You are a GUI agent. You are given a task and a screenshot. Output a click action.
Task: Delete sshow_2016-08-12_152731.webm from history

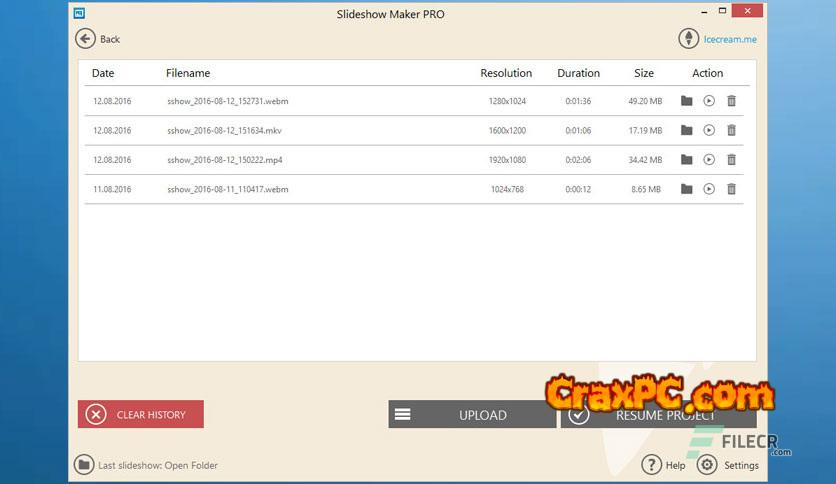(732, 101)
